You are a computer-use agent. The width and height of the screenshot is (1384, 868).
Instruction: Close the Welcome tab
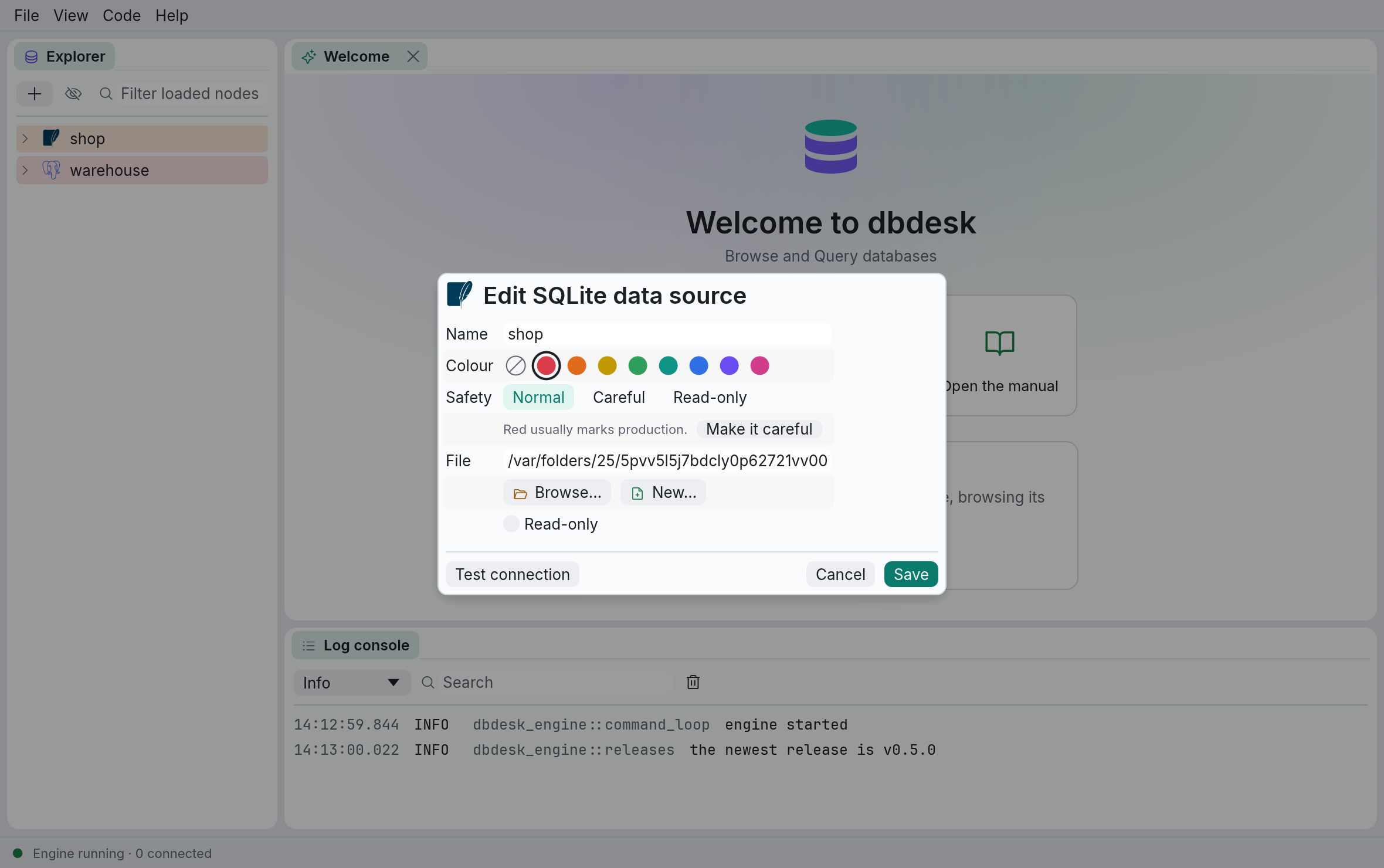413,56
